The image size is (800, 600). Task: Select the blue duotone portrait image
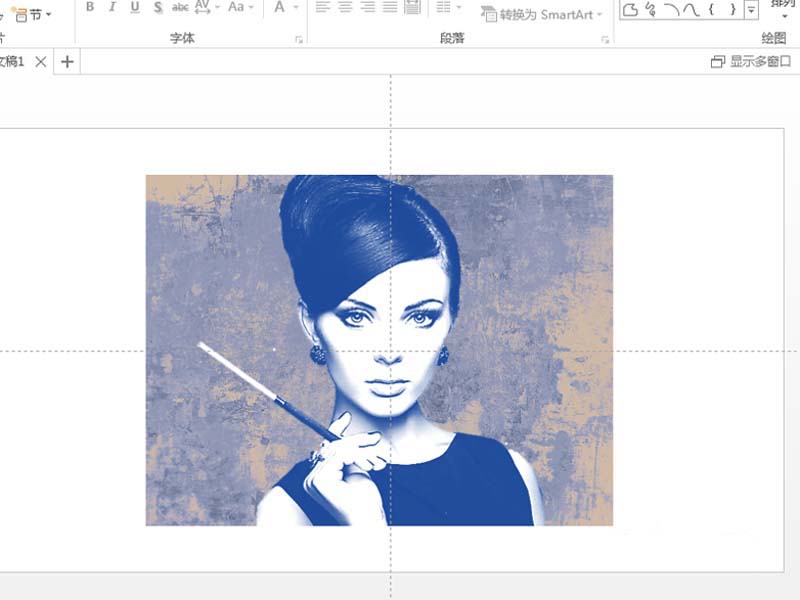[379, 350]
